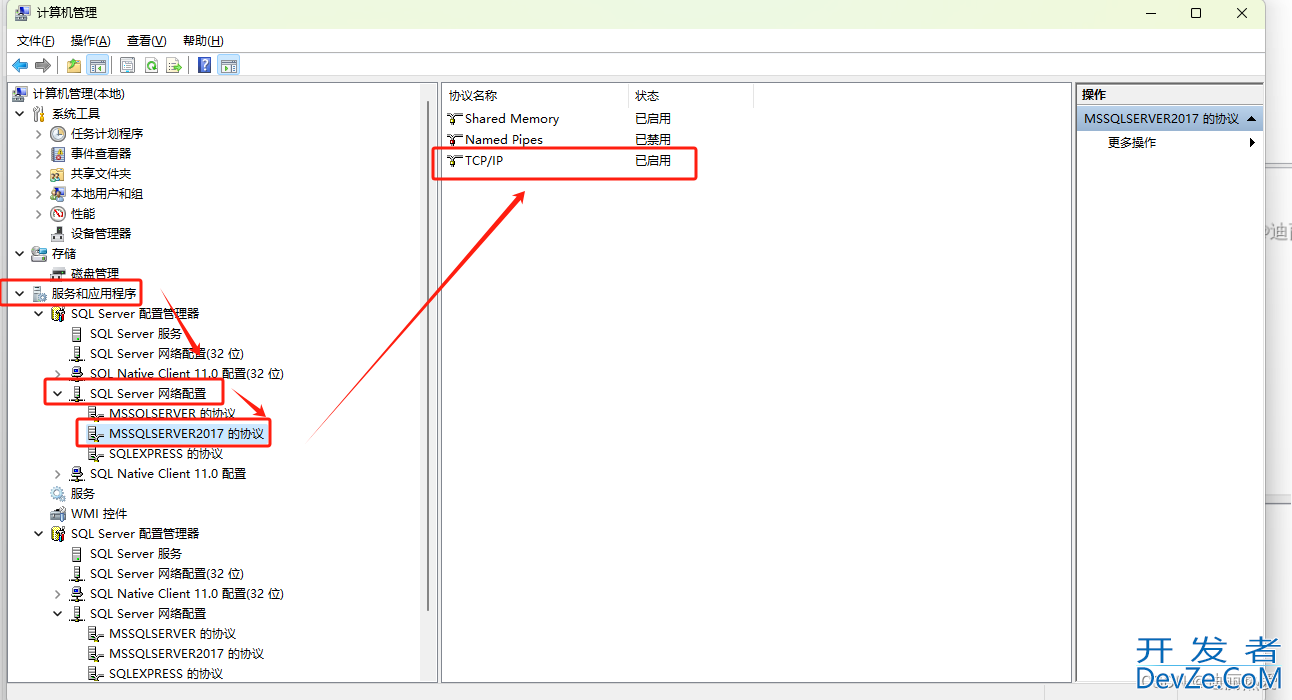Collapse the 系统工具 tree node arrow

pos(20,113)
